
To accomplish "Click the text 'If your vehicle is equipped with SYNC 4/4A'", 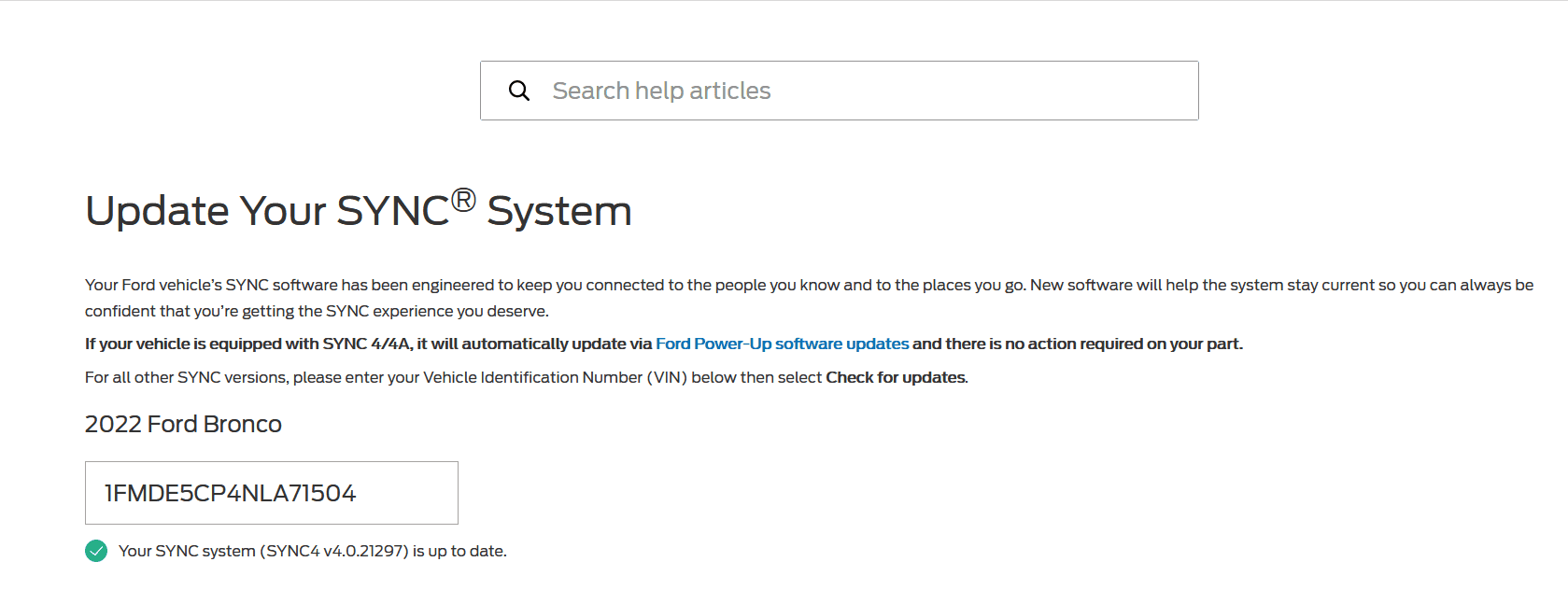I will (x=247, y=344).
